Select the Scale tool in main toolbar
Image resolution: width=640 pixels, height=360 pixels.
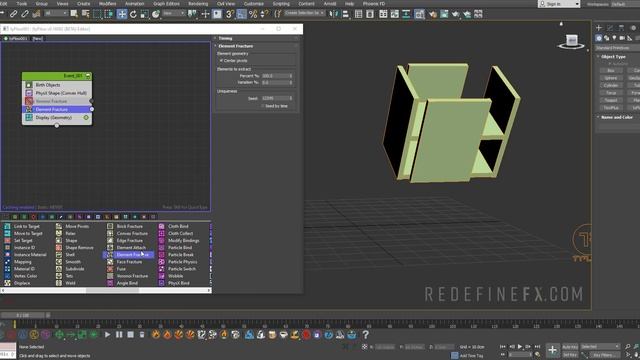(144, 14)
